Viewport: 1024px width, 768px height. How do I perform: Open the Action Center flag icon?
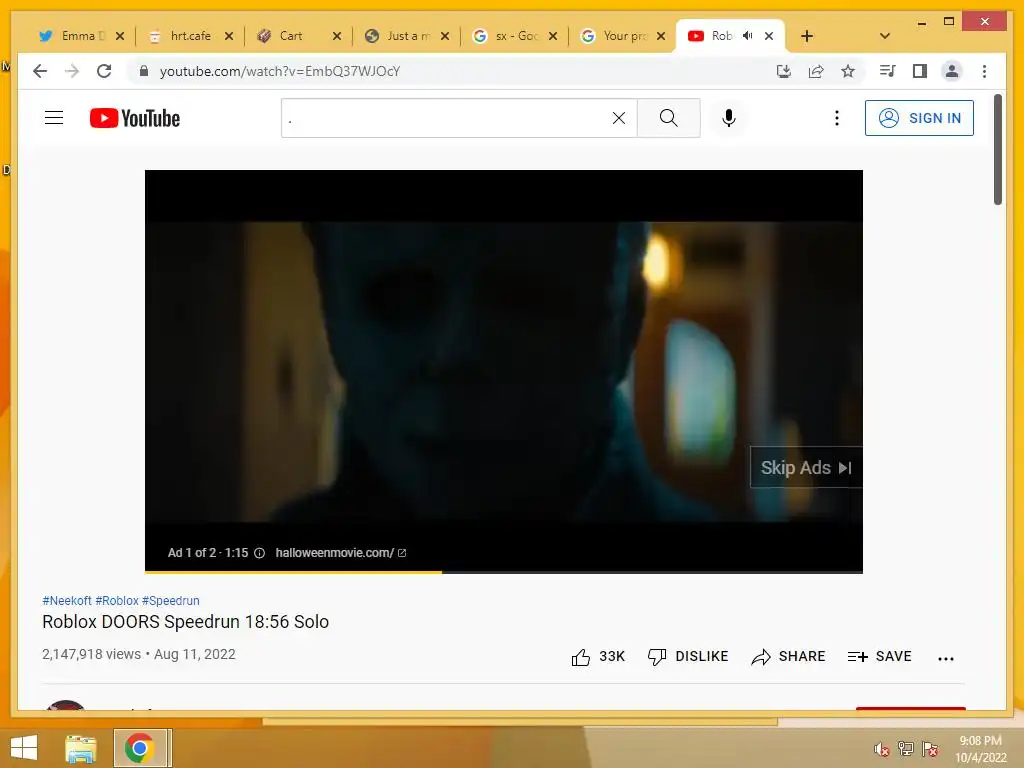click(931, 749)
